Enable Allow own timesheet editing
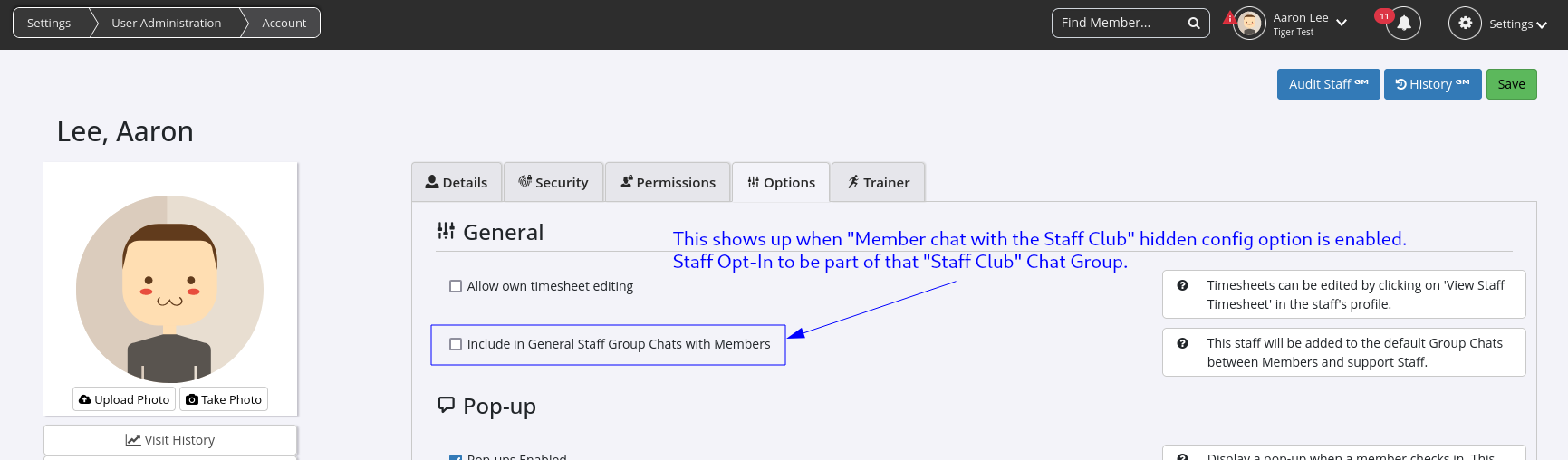The width and height of the screenshot is (1568, 460). (456, 286)
